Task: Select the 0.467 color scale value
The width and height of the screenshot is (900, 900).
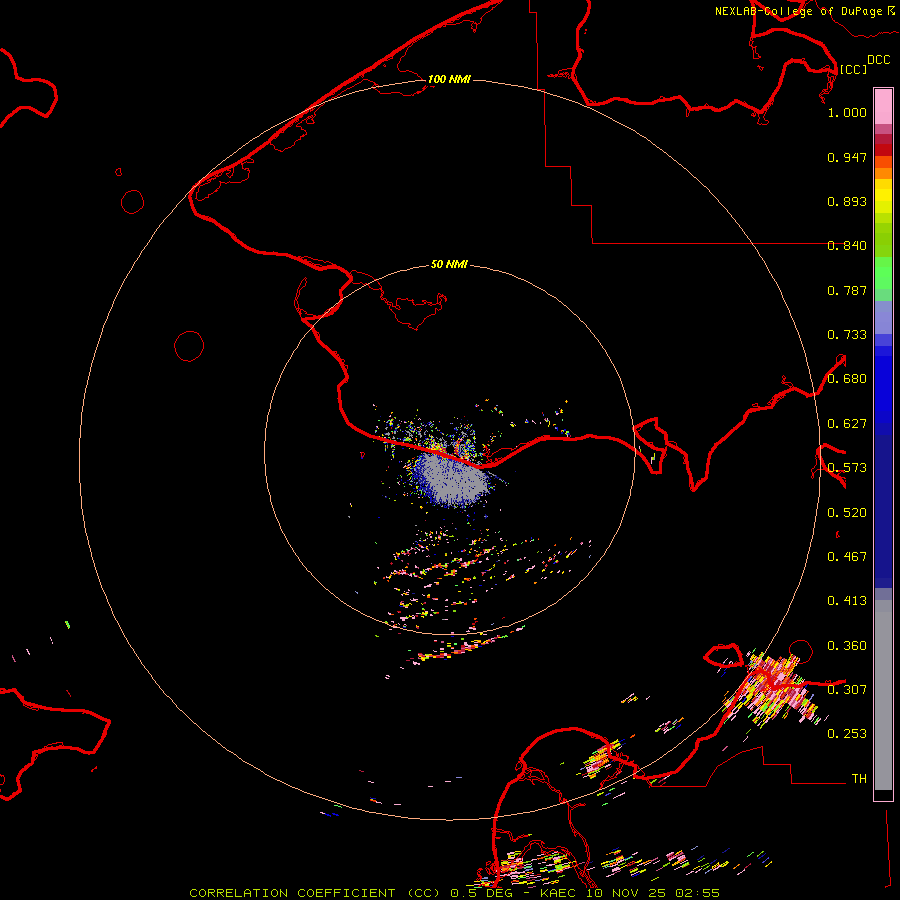Action: (x=847, y=557)
